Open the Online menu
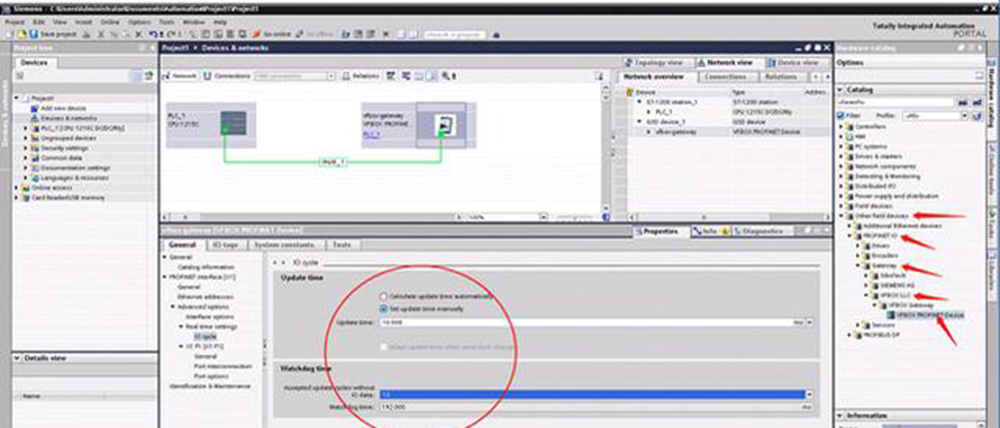This screenshot has height=428, width=1000. [x=110, y=22]
